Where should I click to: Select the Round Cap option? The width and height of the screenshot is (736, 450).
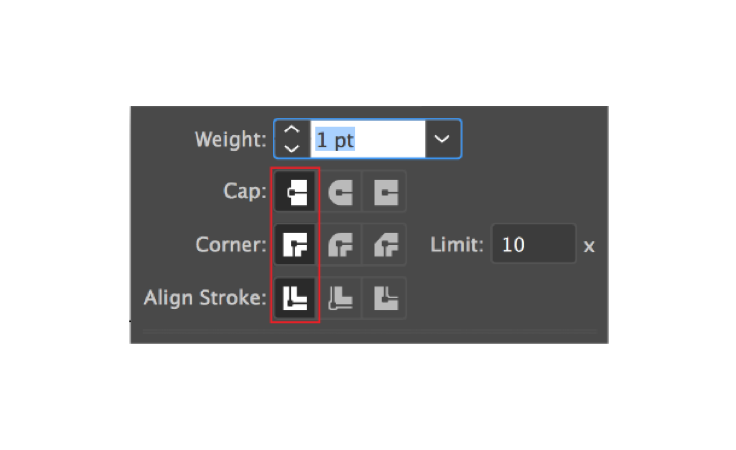click(342, 192)
